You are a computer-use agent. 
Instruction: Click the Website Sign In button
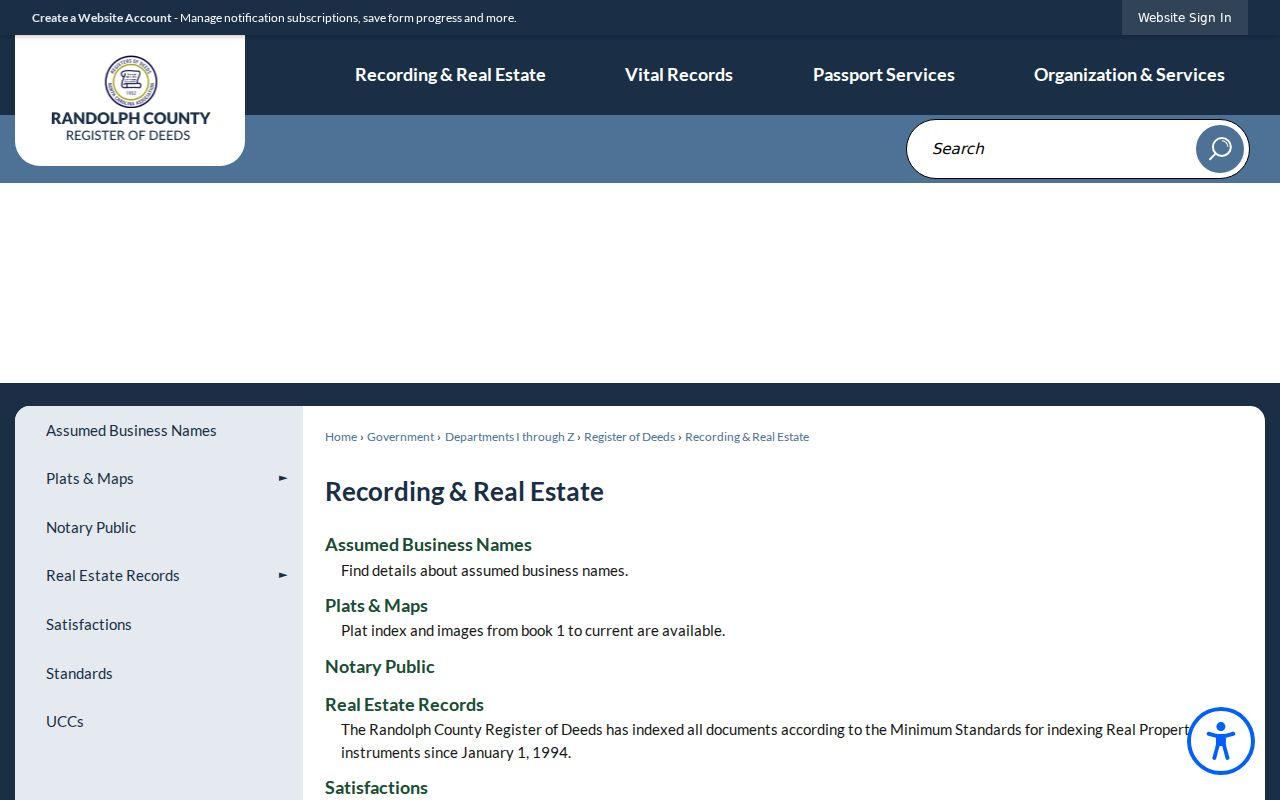coord(1185,17)
